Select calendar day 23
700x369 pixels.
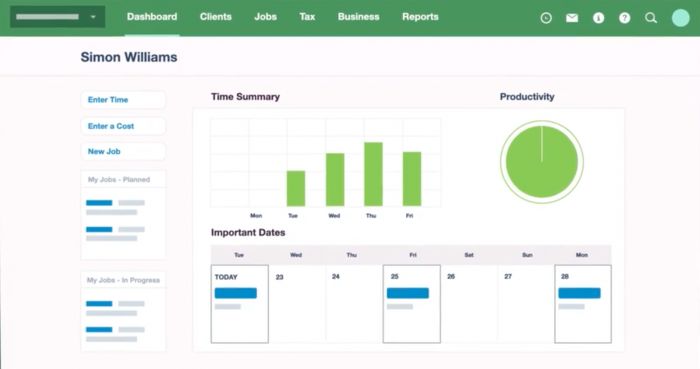297,304
